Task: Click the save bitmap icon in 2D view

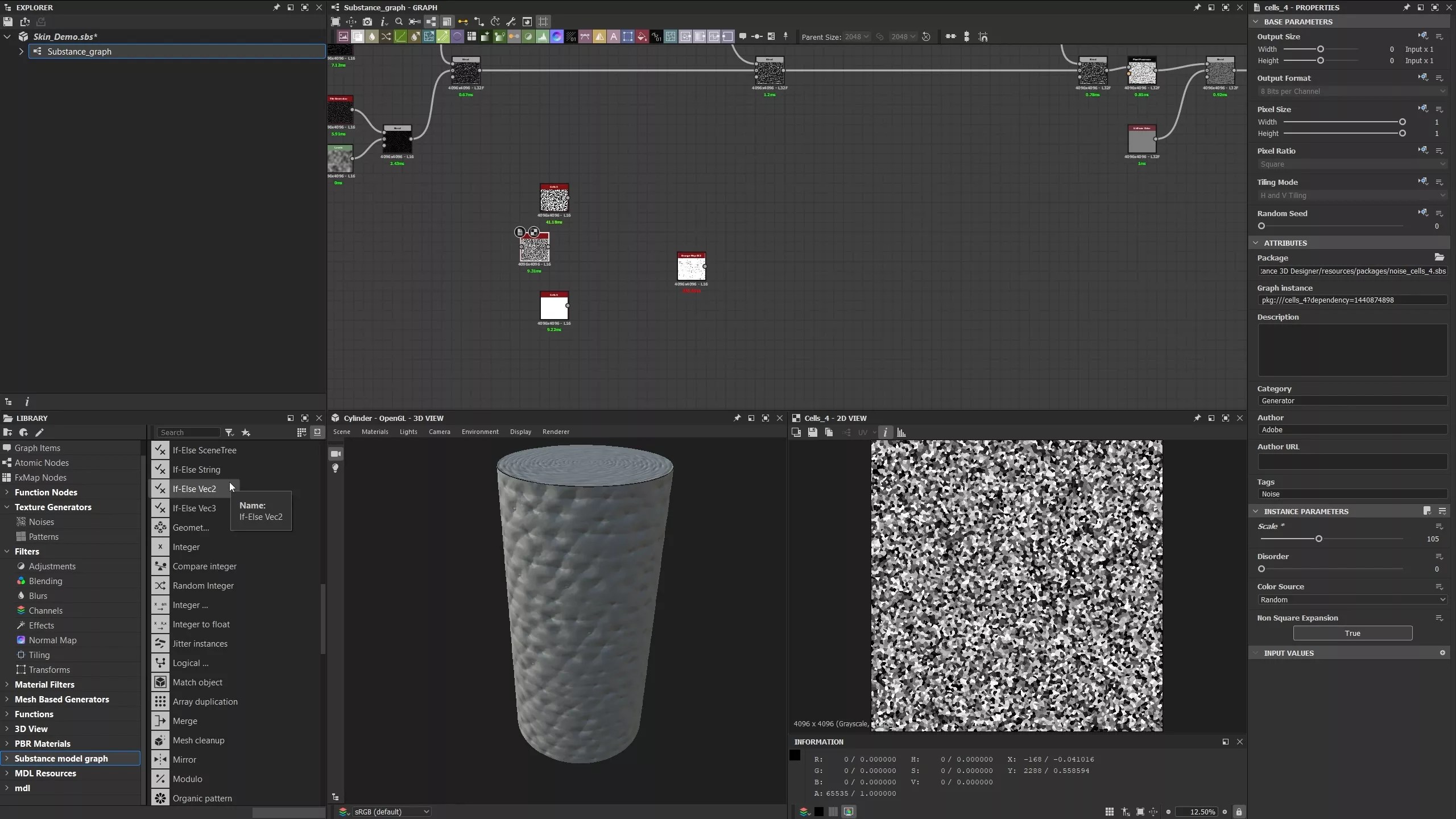Action: point(812,433)
